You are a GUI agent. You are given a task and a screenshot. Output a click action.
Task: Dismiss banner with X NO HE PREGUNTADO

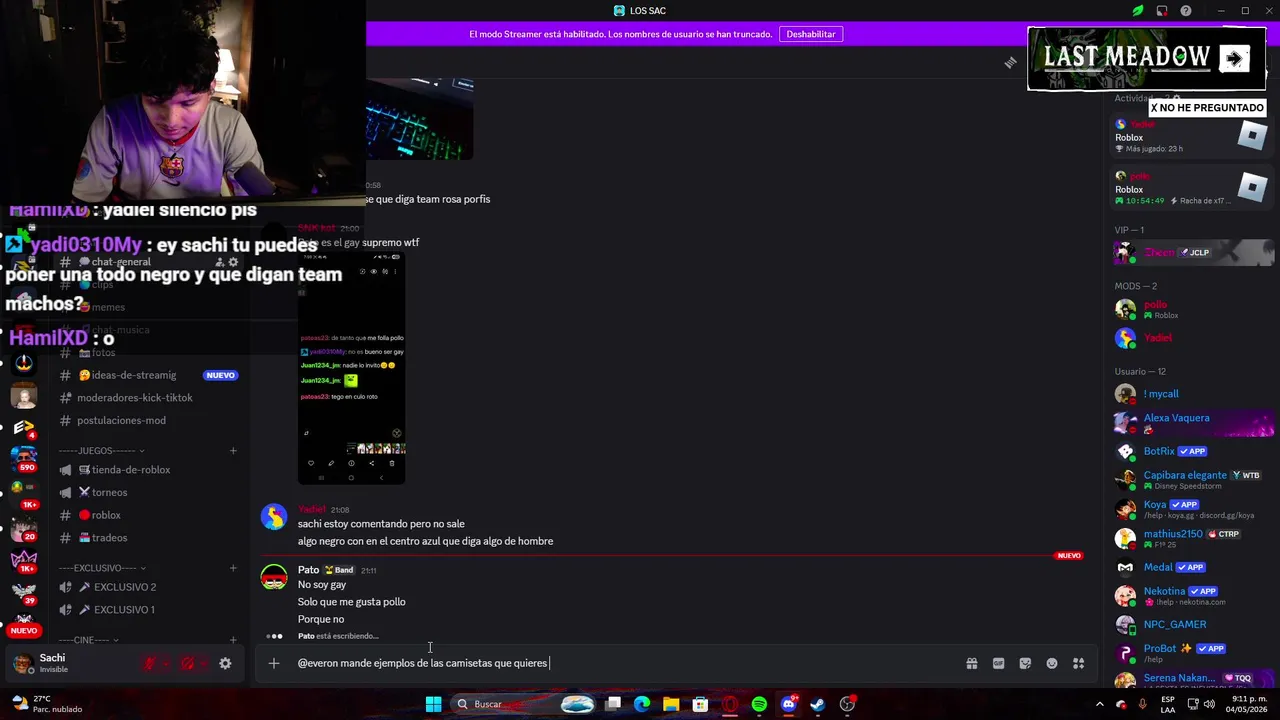click(1207, 107)
